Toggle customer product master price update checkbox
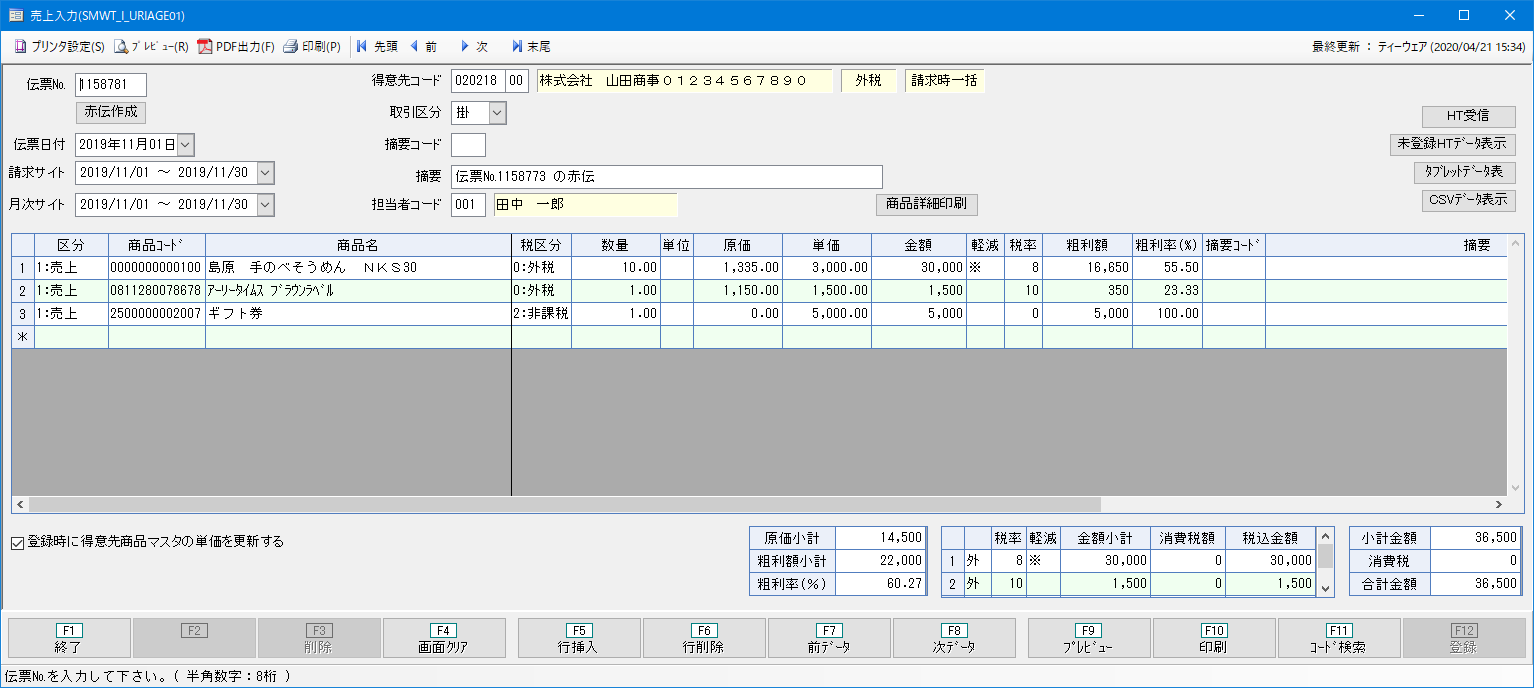This screenshot has height=688, width=1534. tap(17, 542)
